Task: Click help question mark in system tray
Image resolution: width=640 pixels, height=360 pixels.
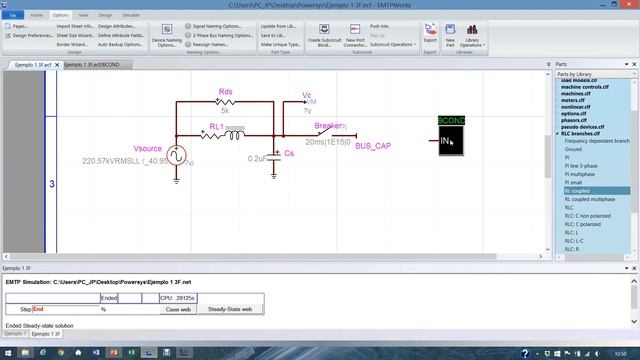Action: coord(525,353)
